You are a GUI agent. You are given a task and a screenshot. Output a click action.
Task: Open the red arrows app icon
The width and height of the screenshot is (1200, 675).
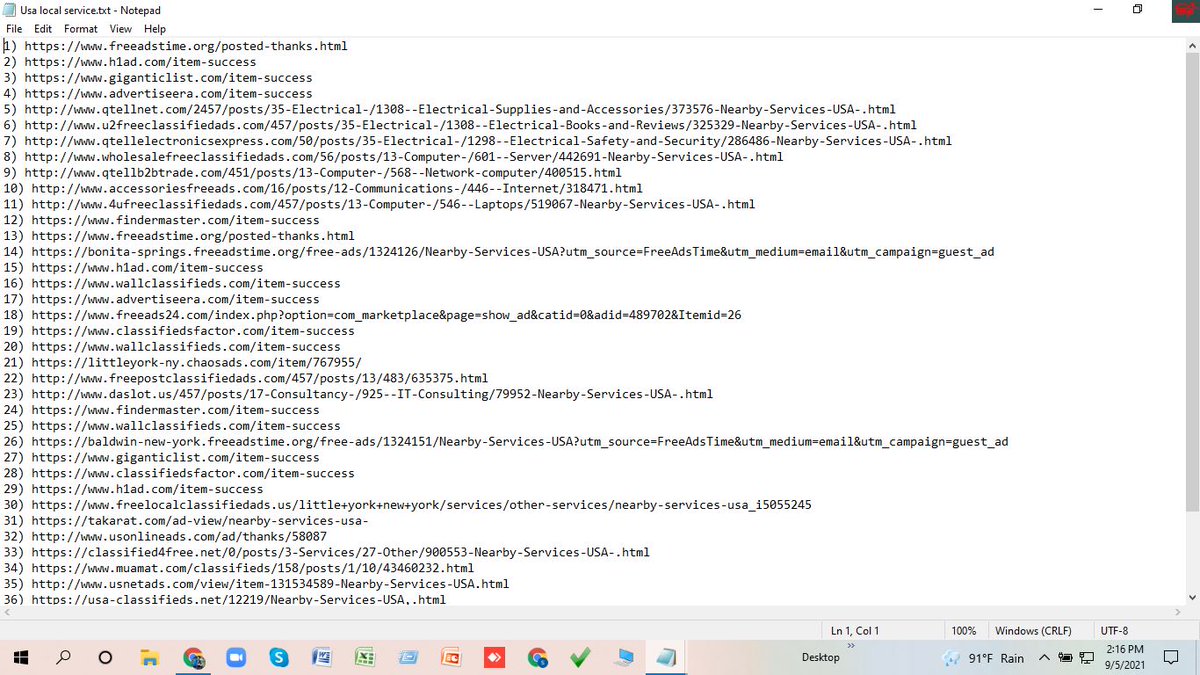click(495, 658)
